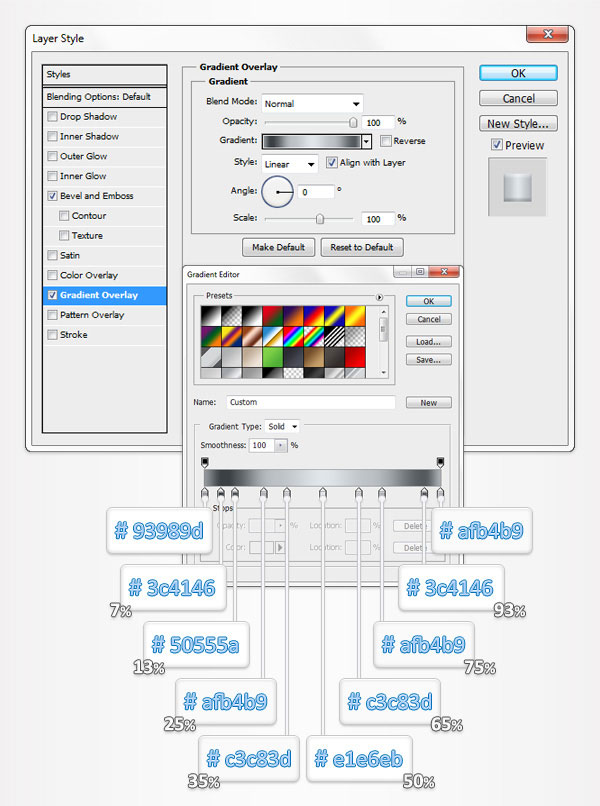Open the Presets flyout menu arrow
The width and height of the screenshot is (600, 806).
379,297
